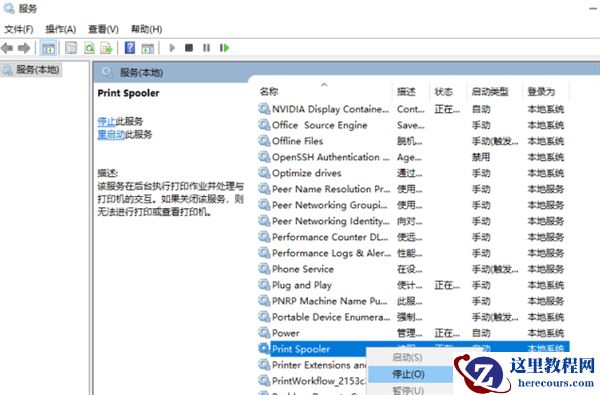Open the Help question-mark icon
The image size is (600, 395).
pyautogui.click(x=130, y=48)
